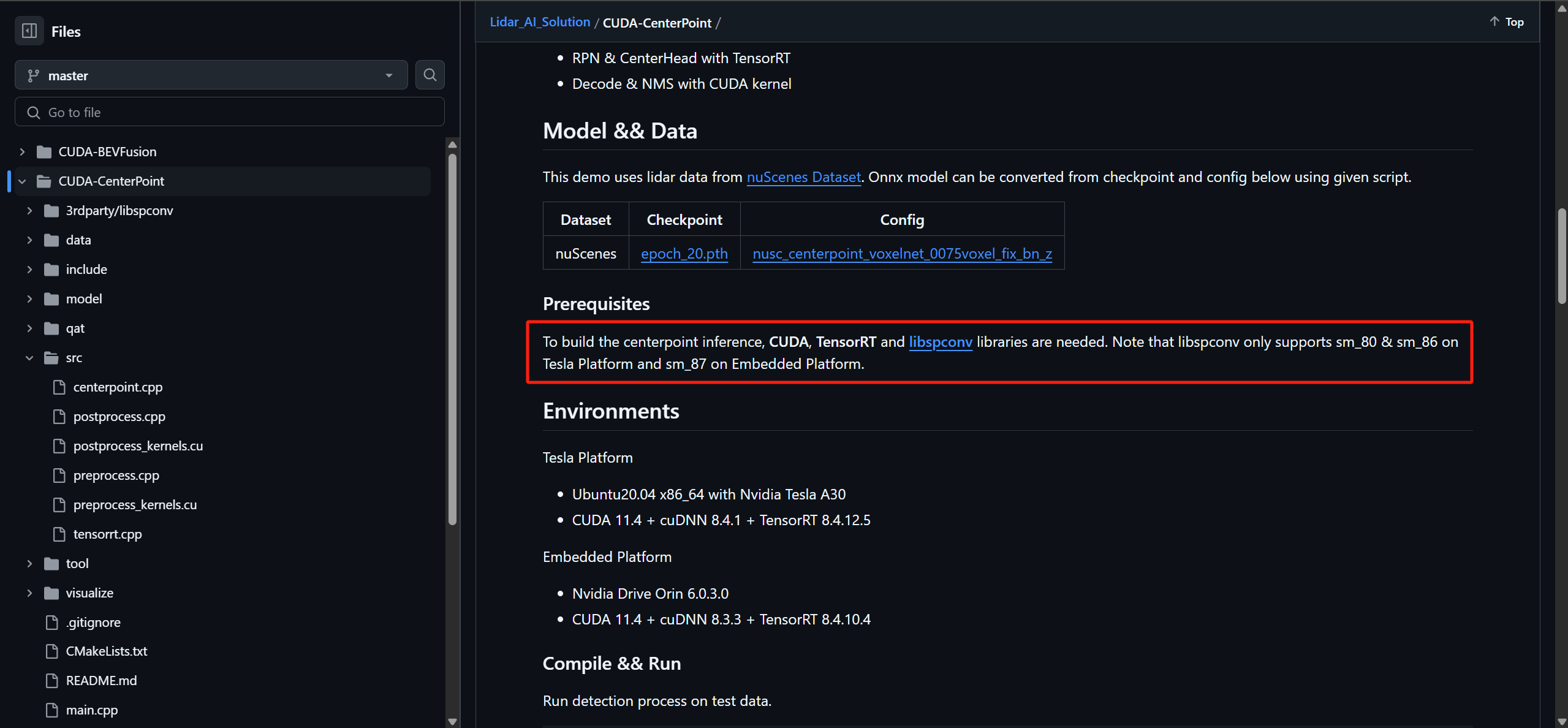Collapse the src folder chevron
Image resolution: width=1568 pixels, height=728 pixels.
tap(29, 358)
